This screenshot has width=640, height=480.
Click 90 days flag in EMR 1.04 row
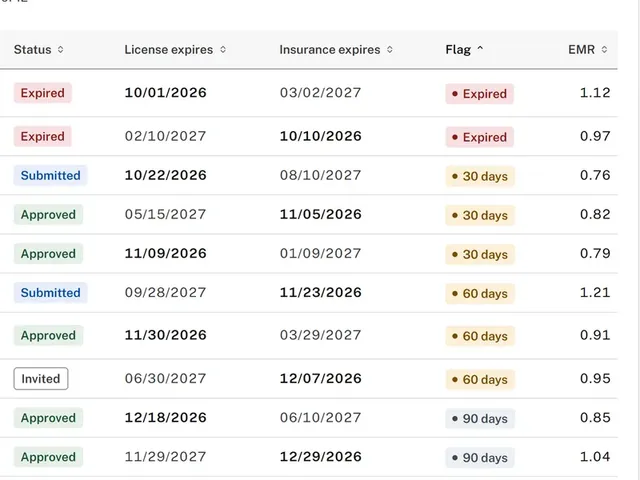(x=480, y=458)
